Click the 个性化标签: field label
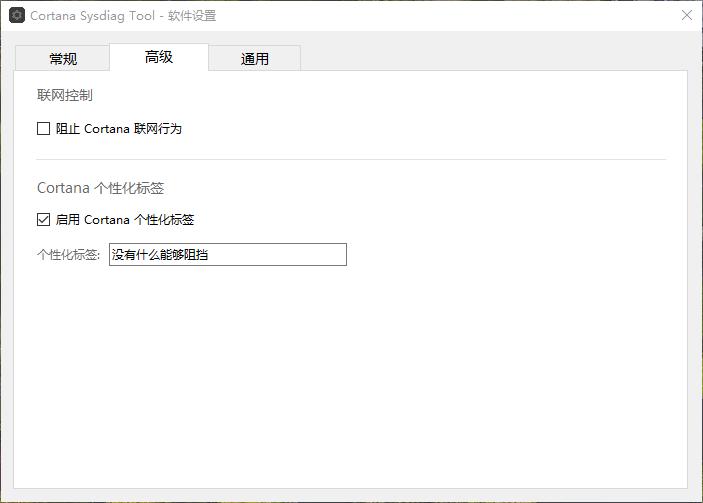 [x=69, y=255]
